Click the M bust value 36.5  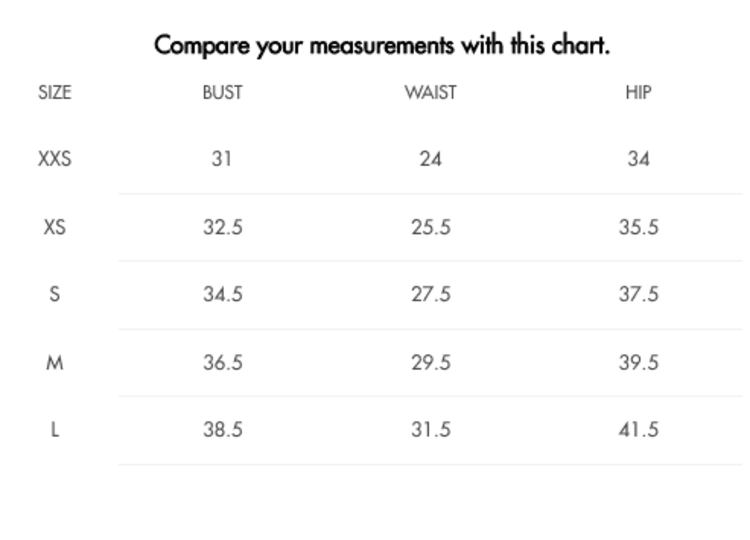coord(222,363)
